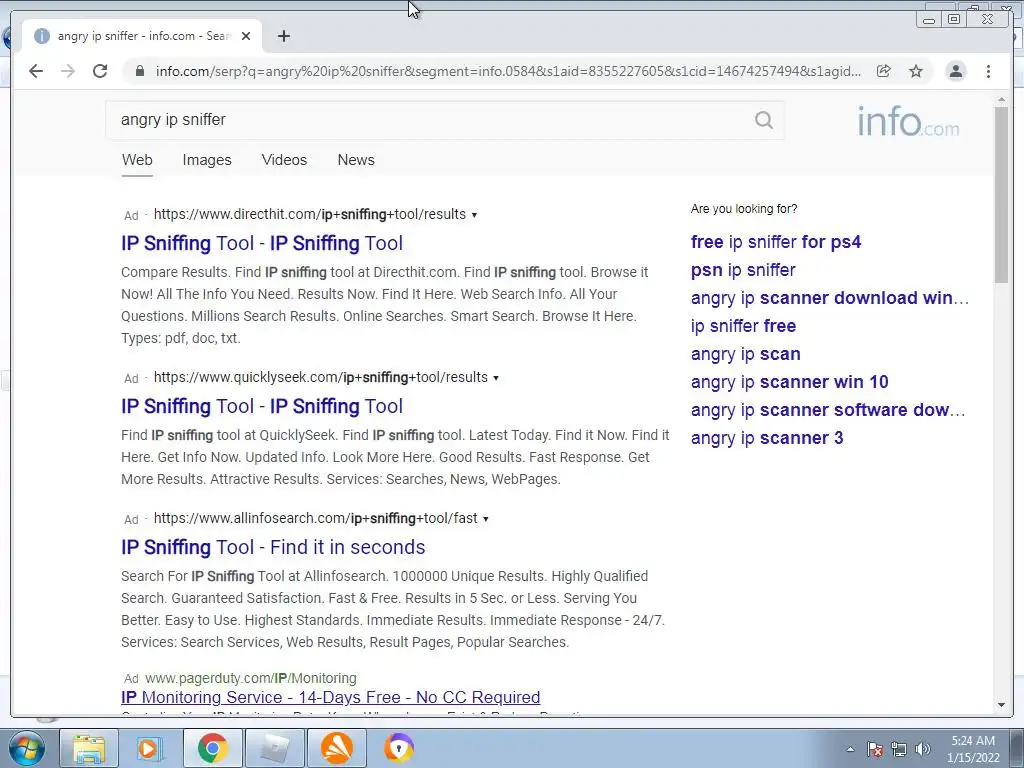1024x768 pixels.
Task: Switch to Chrome in the taskbar
Action: click(212, 748)
